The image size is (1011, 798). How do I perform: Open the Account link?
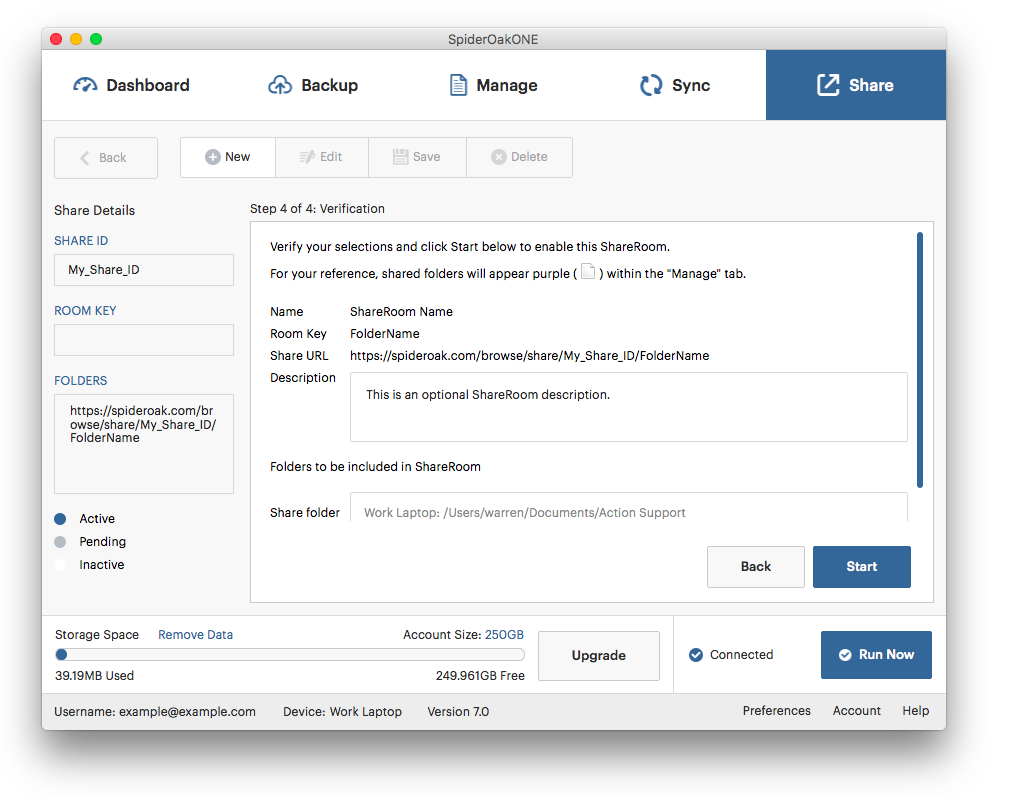coord(856,710)
